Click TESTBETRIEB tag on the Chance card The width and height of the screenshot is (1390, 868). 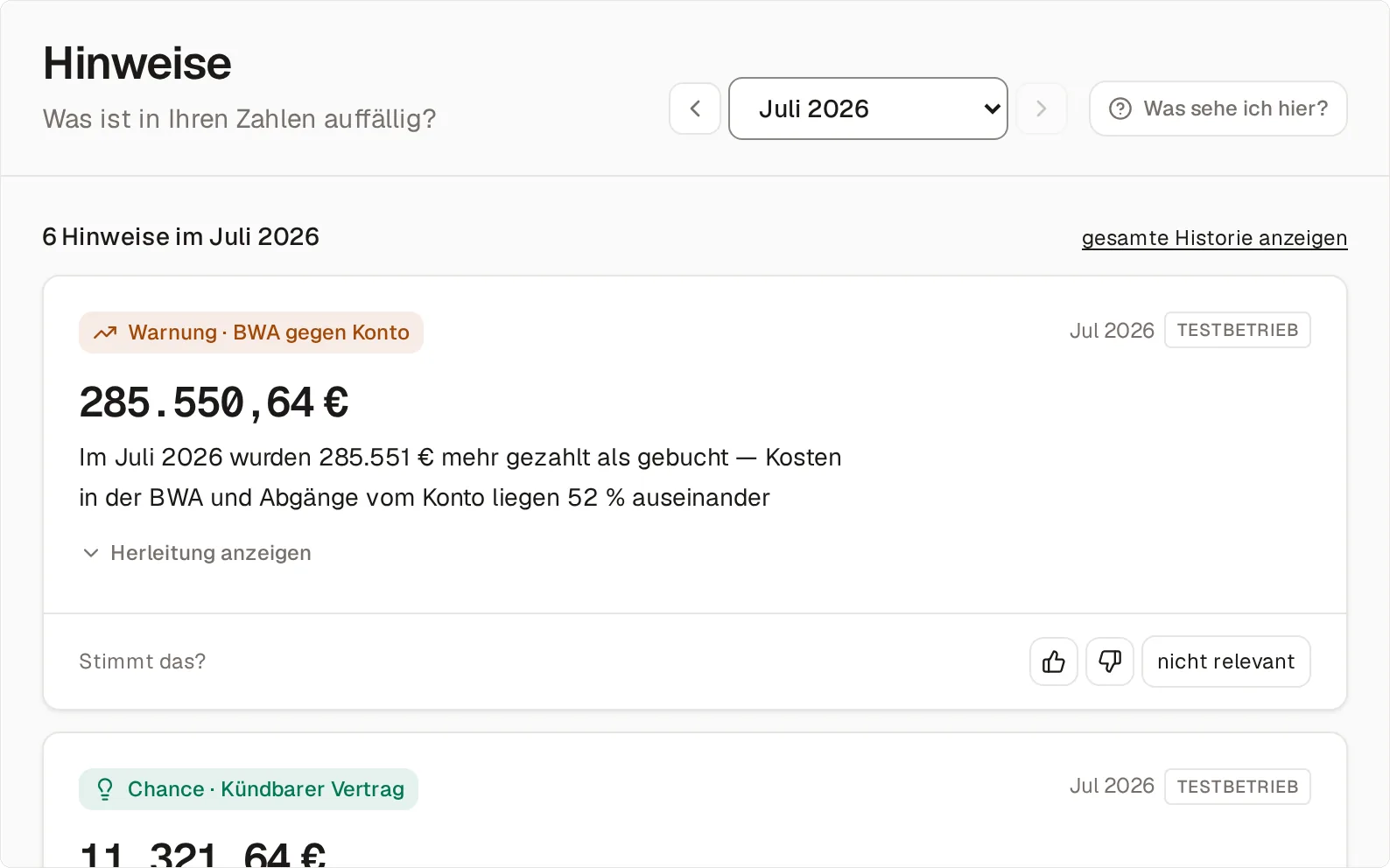pos(1238,787)
